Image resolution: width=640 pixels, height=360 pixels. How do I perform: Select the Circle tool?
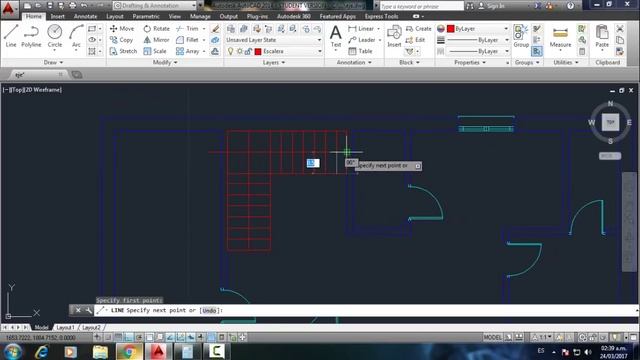[x=55, y=36]
